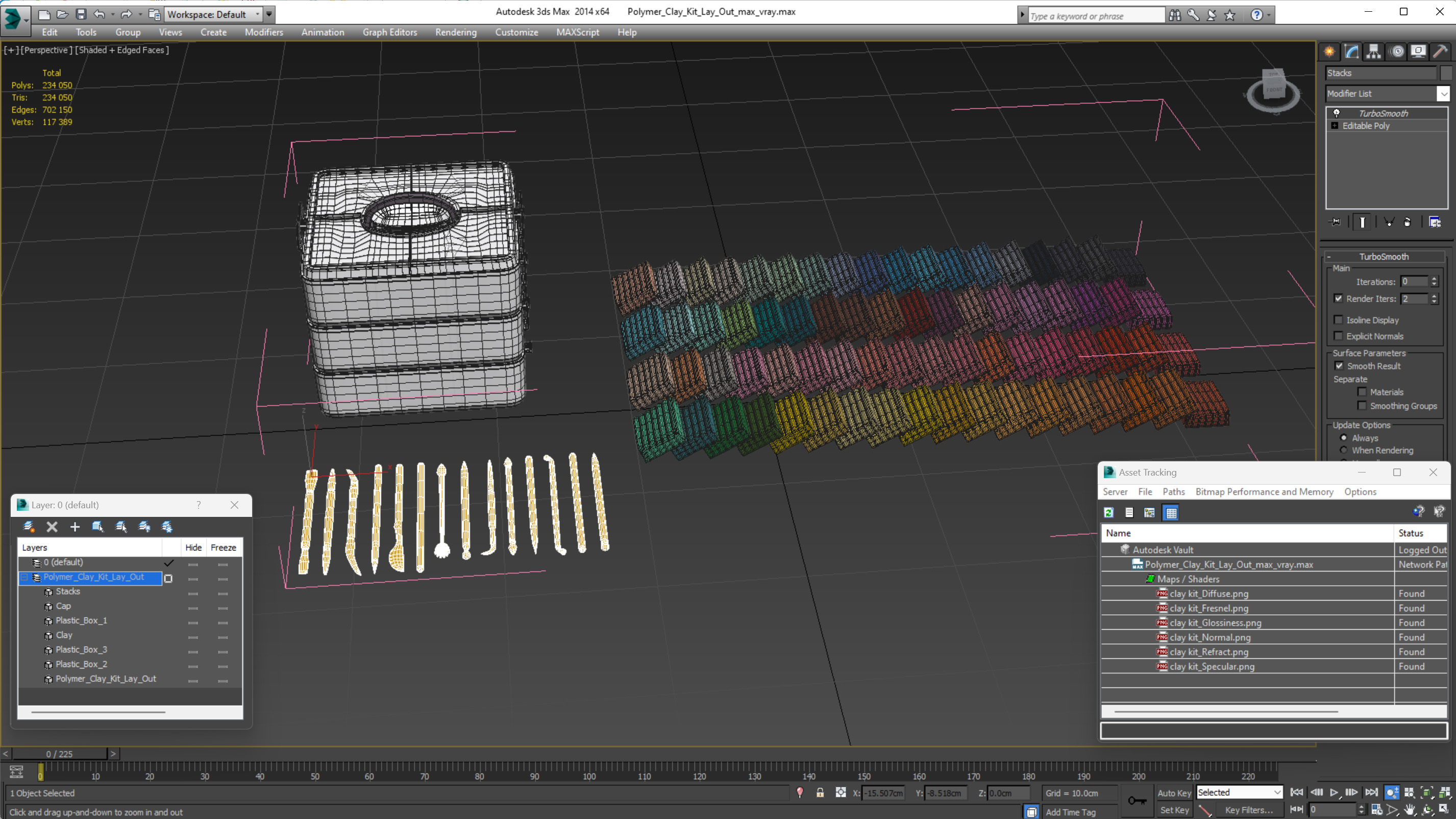Increase the Render Iters spinner
Viewport: 1456px width, 819px height.
coord(1434,295)
